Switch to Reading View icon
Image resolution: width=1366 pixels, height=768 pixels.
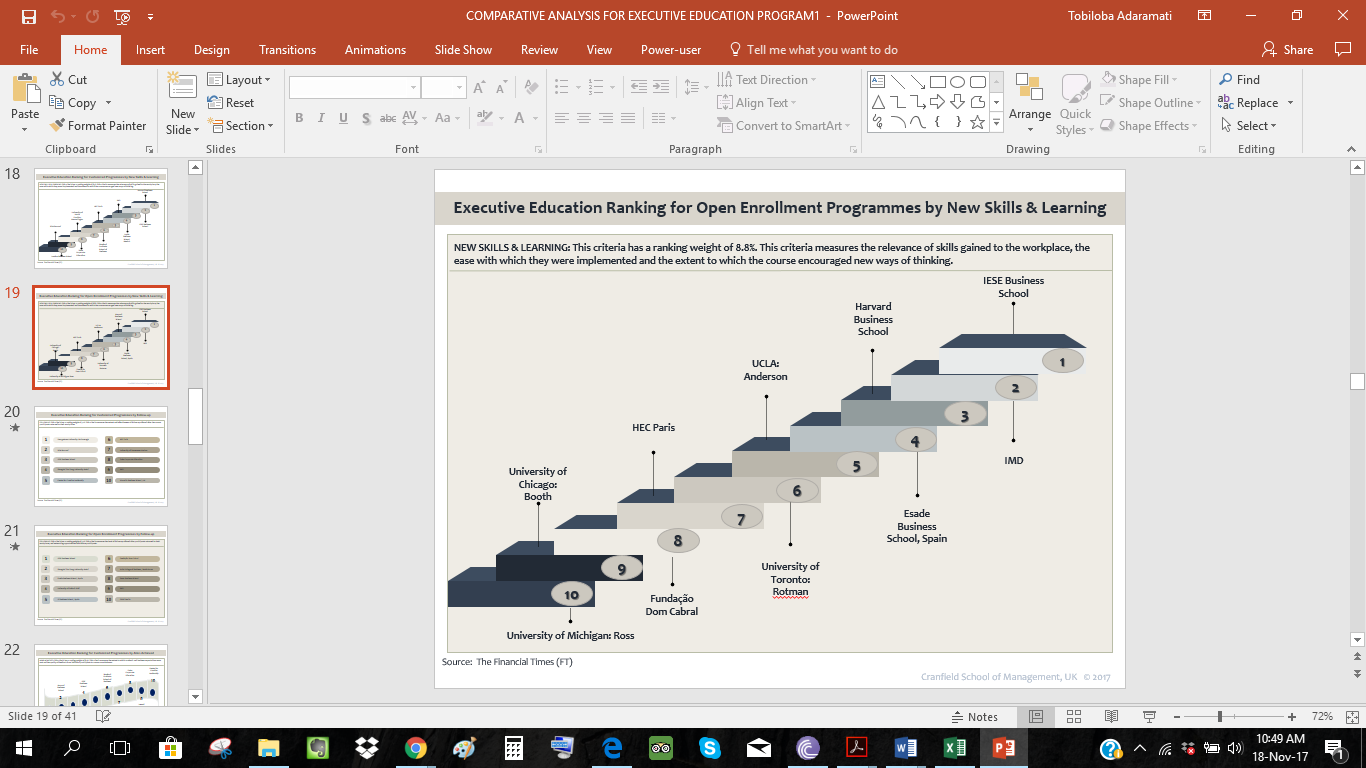click(x=1111, y=717)
